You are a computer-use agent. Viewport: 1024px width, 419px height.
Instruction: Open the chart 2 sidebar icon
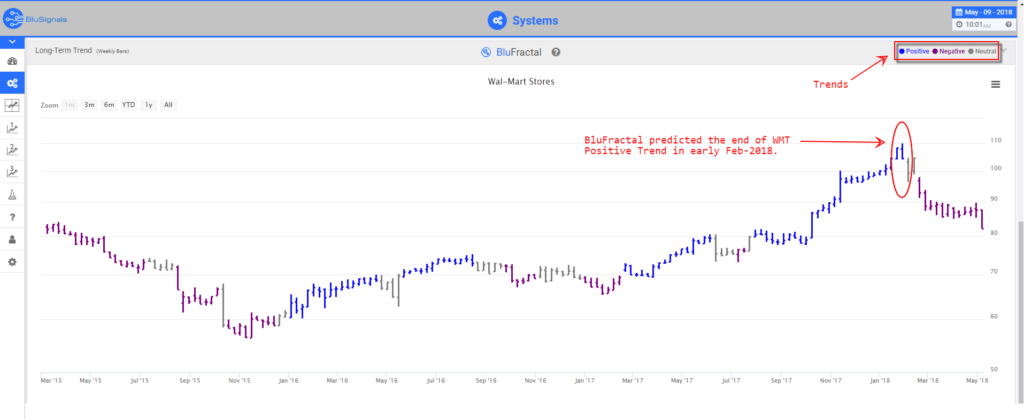pyautogui.click(x=12, y=149)
